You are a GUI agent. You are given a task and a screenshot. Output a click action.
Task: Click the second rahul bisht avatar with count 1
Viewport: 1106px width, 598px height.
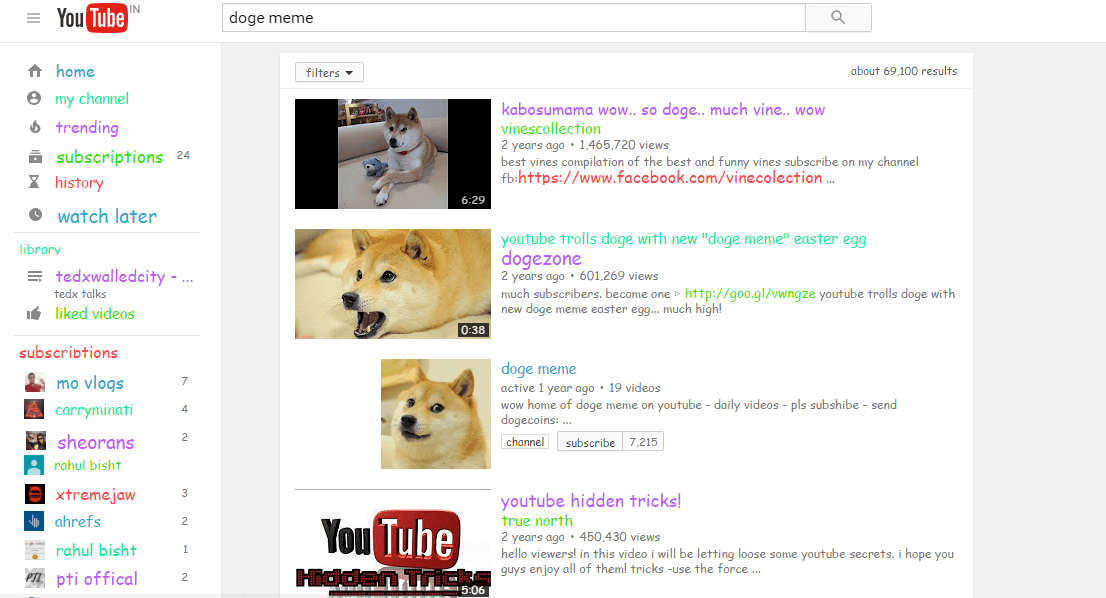click(x=35, y=549)
